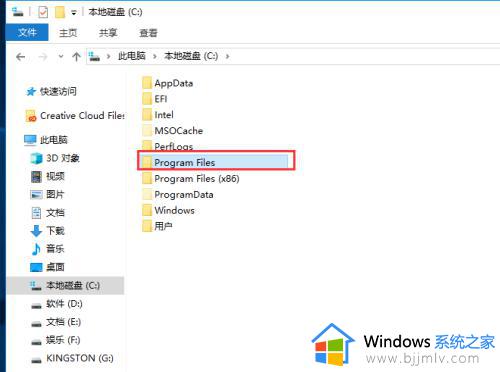Open Customize Quick Access Toolbar dropdown
Viewport: 500px width, 372px height.
[x=74, y=13]
